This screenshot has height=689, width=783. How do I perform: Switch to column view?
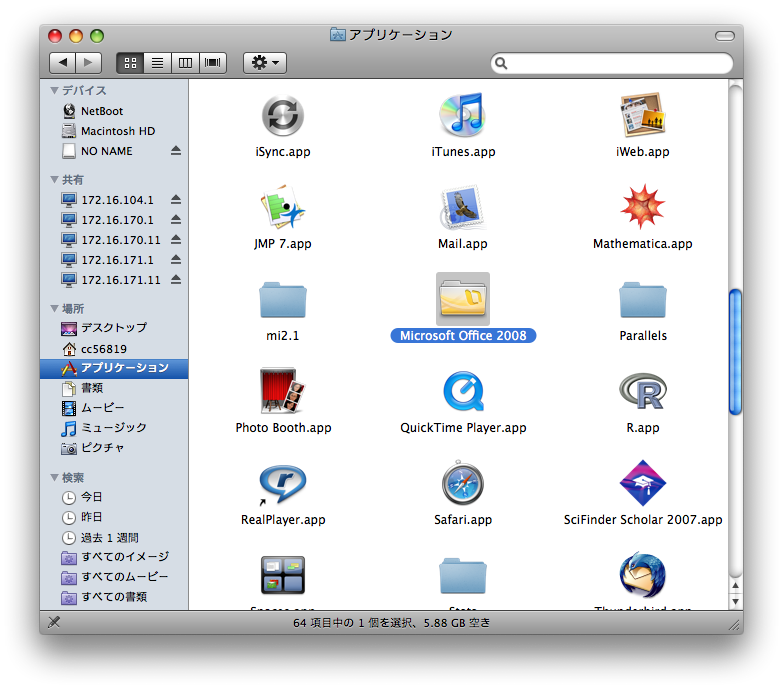click(x=185, y=63)
